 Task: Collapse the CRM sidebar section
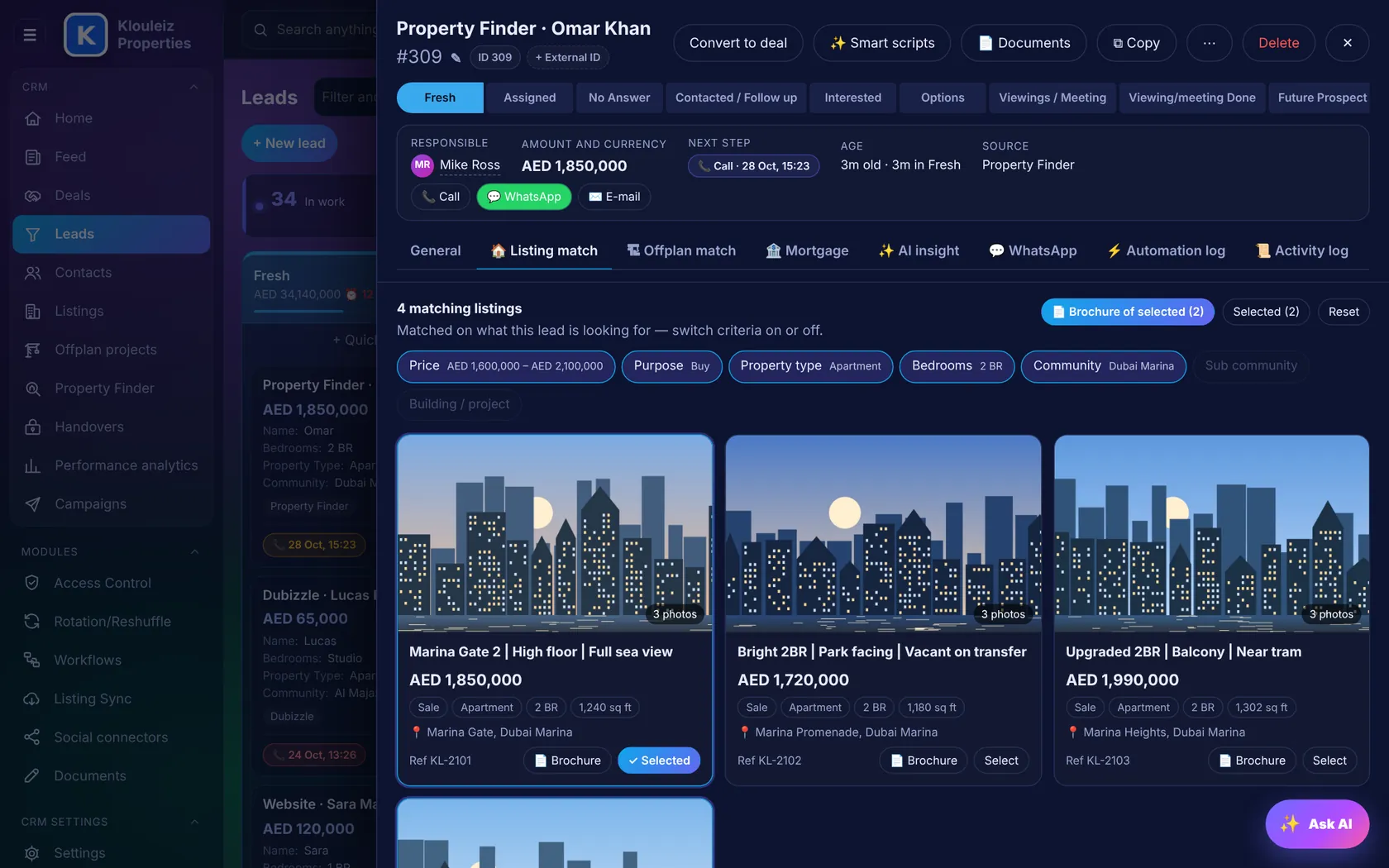[x=194, y=87]
